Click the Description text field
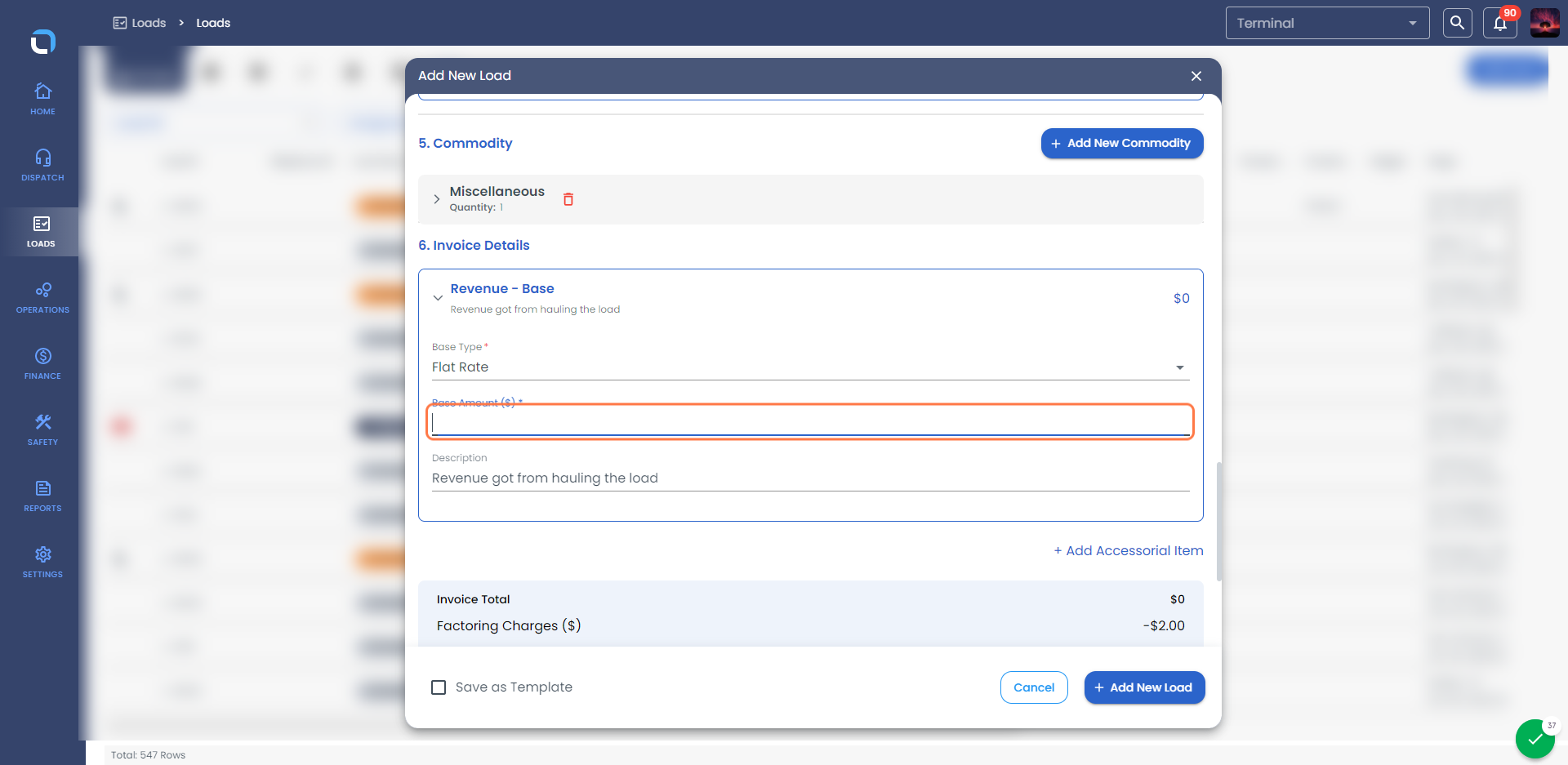This screenshot has height=765, width=1568. click(810, 478)
